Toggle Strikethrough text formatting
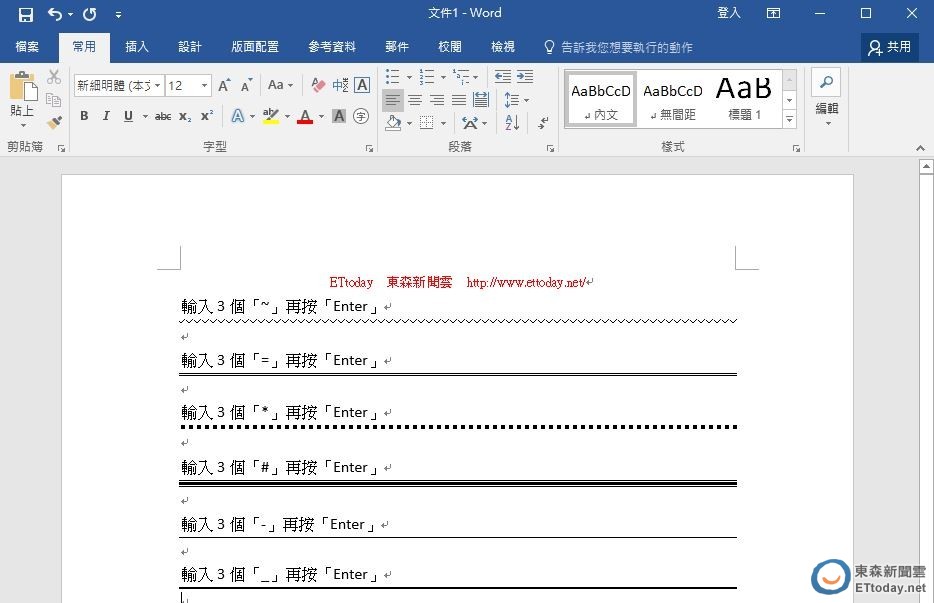The image size is (934, 603). pyautogui.click(x=163, y=116)
